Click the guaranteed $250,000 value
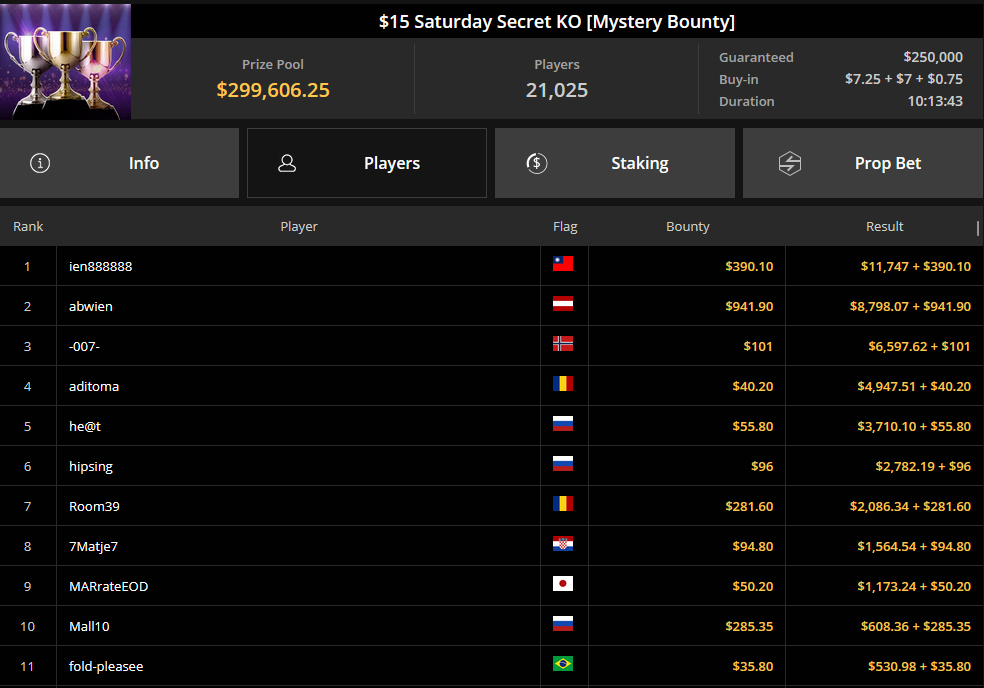 coord(933,57)
